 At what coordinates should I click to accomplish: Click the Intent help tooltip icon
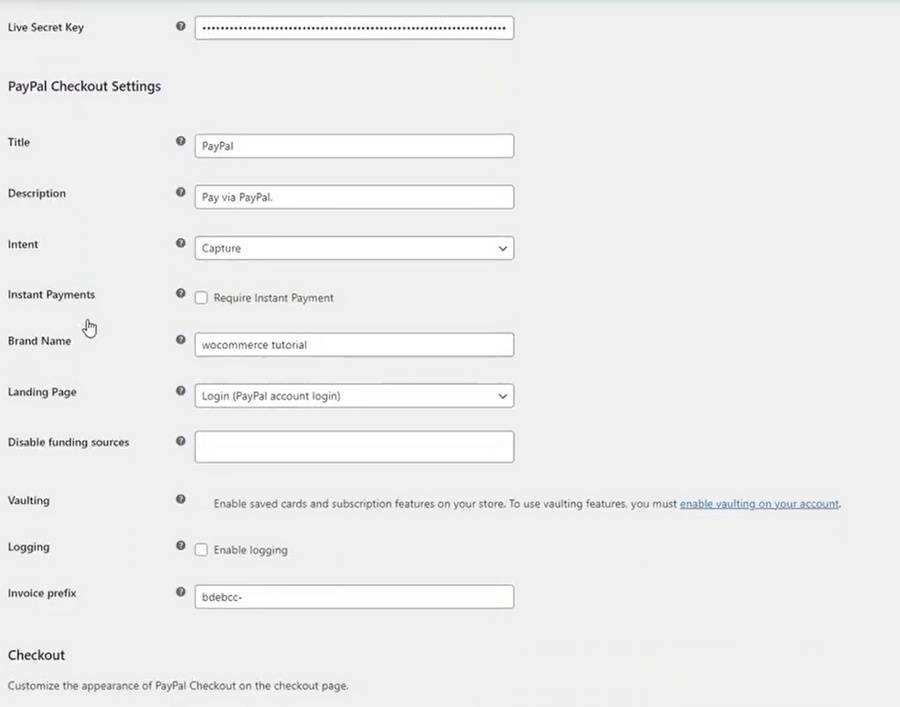(x=181, y=243)
